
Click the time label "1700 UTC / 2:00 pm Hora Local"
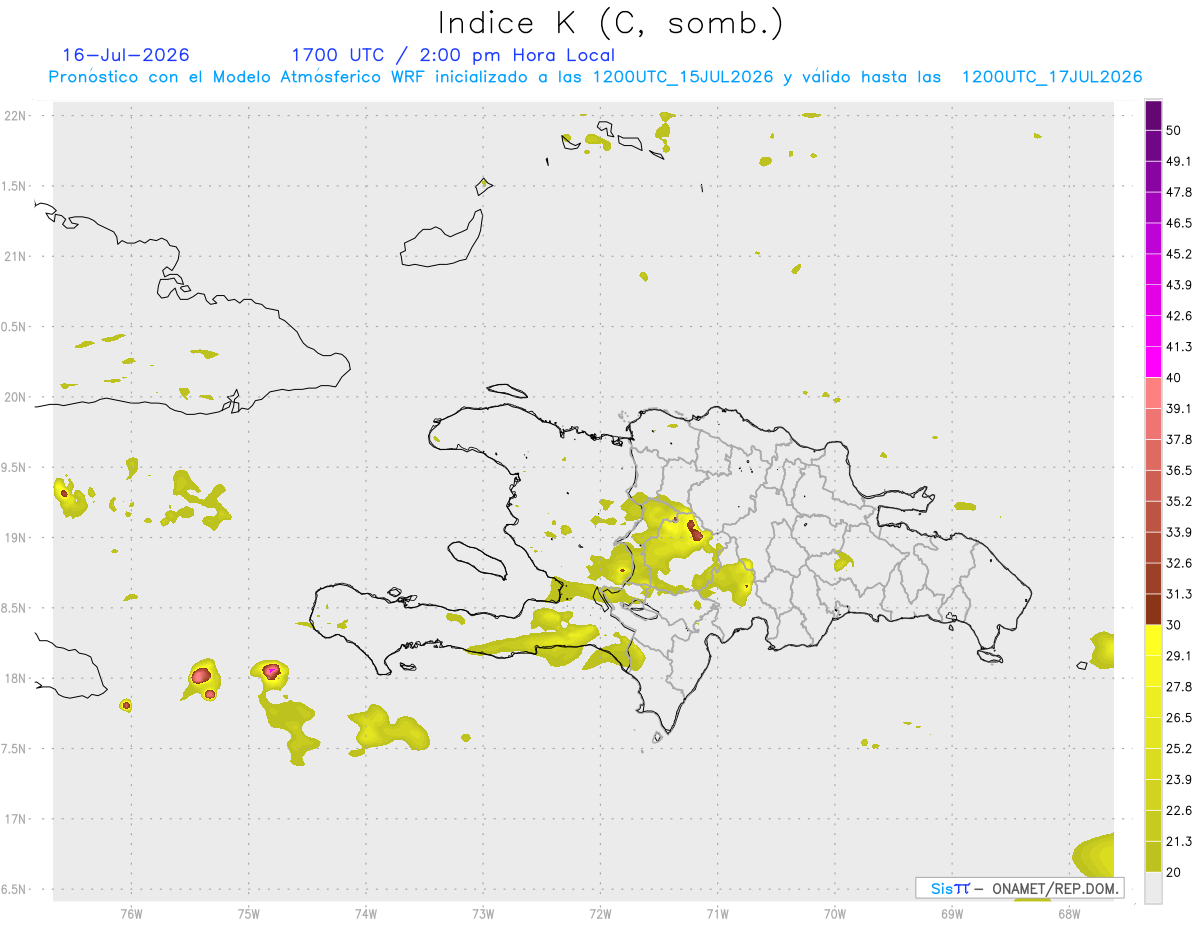(x=453, y=55)
